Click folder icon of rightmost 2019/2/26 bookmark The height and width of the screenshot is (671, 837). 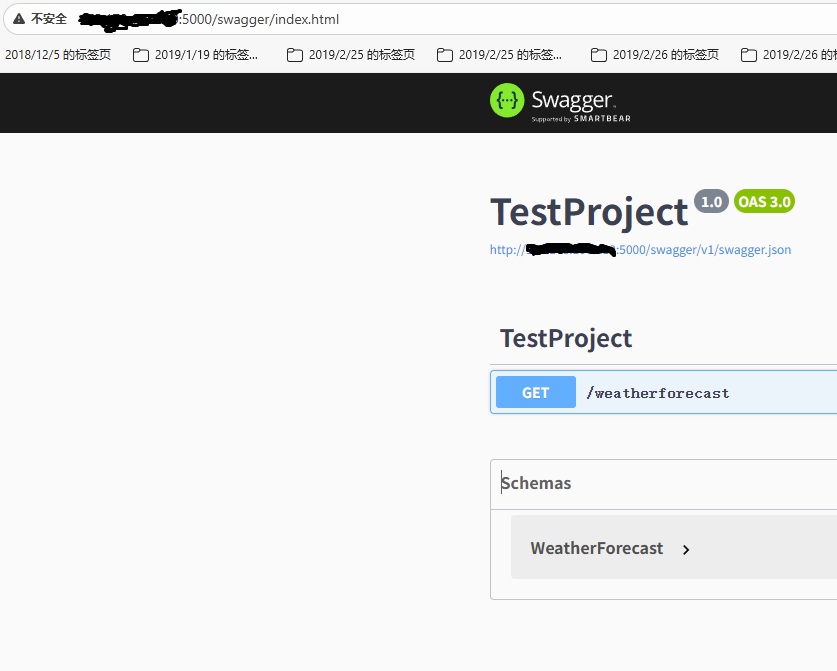coord(749,56)
